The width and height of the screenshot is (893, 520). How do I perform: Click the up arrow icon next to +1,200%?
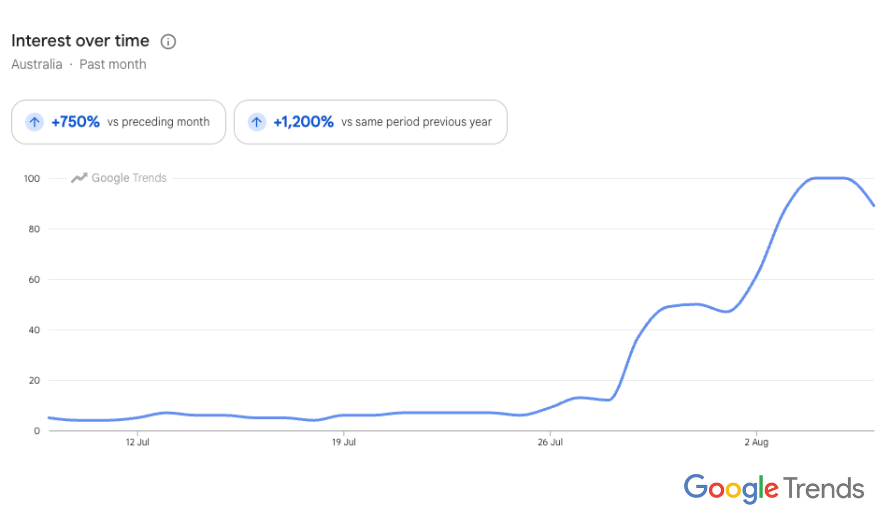point(257,122)
